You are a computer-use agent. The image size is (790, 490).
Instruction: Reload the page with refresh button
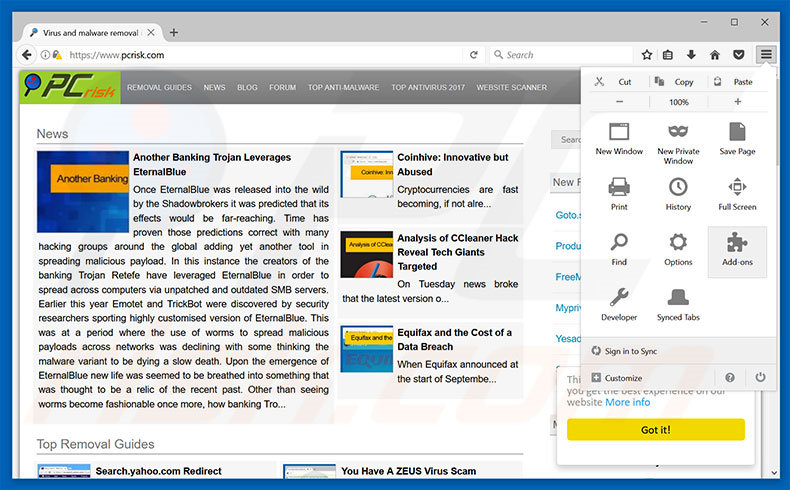coord(473,55)
